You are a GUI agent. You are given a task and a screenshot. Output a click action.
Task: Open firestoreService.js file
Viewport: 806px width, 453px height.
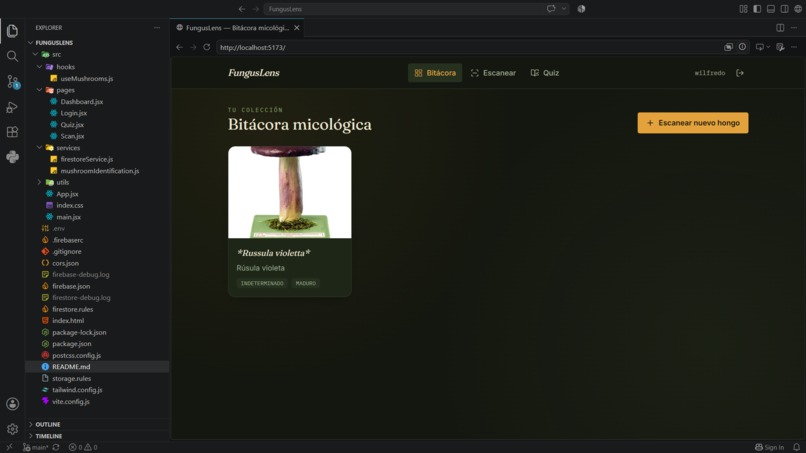[x=86, y=159]
